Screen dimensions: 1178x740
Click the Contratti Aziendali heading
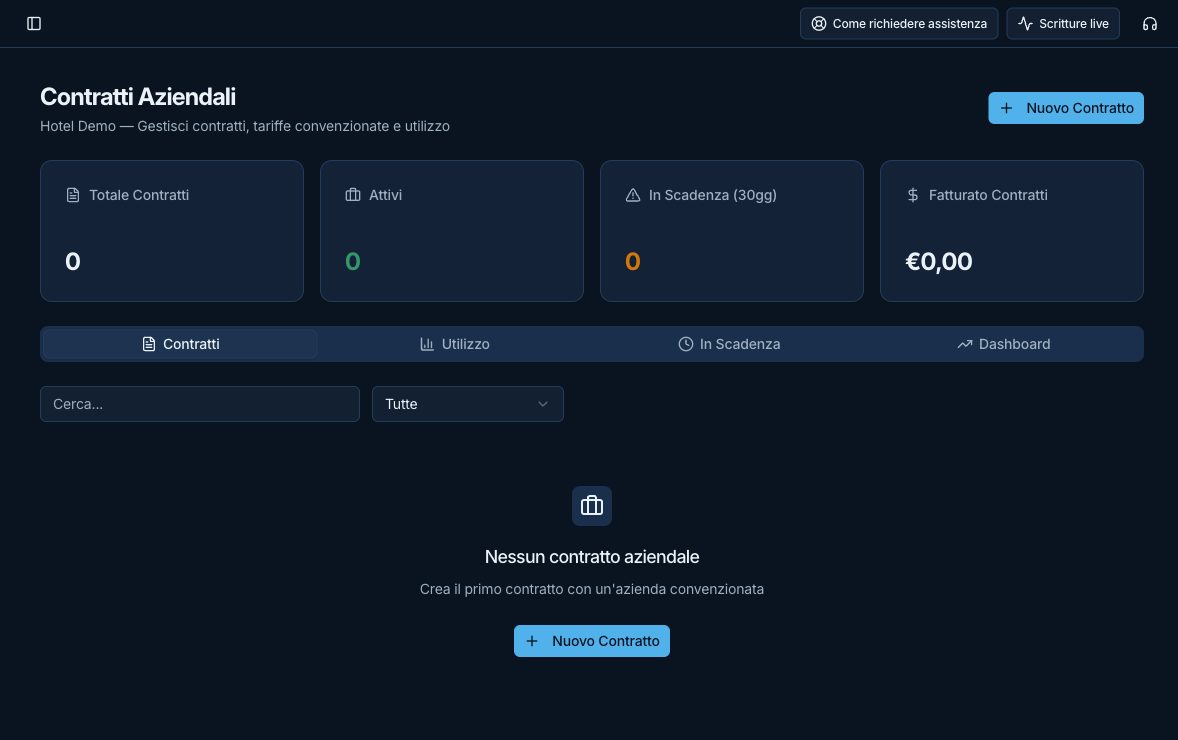click(x=137, y=96)
